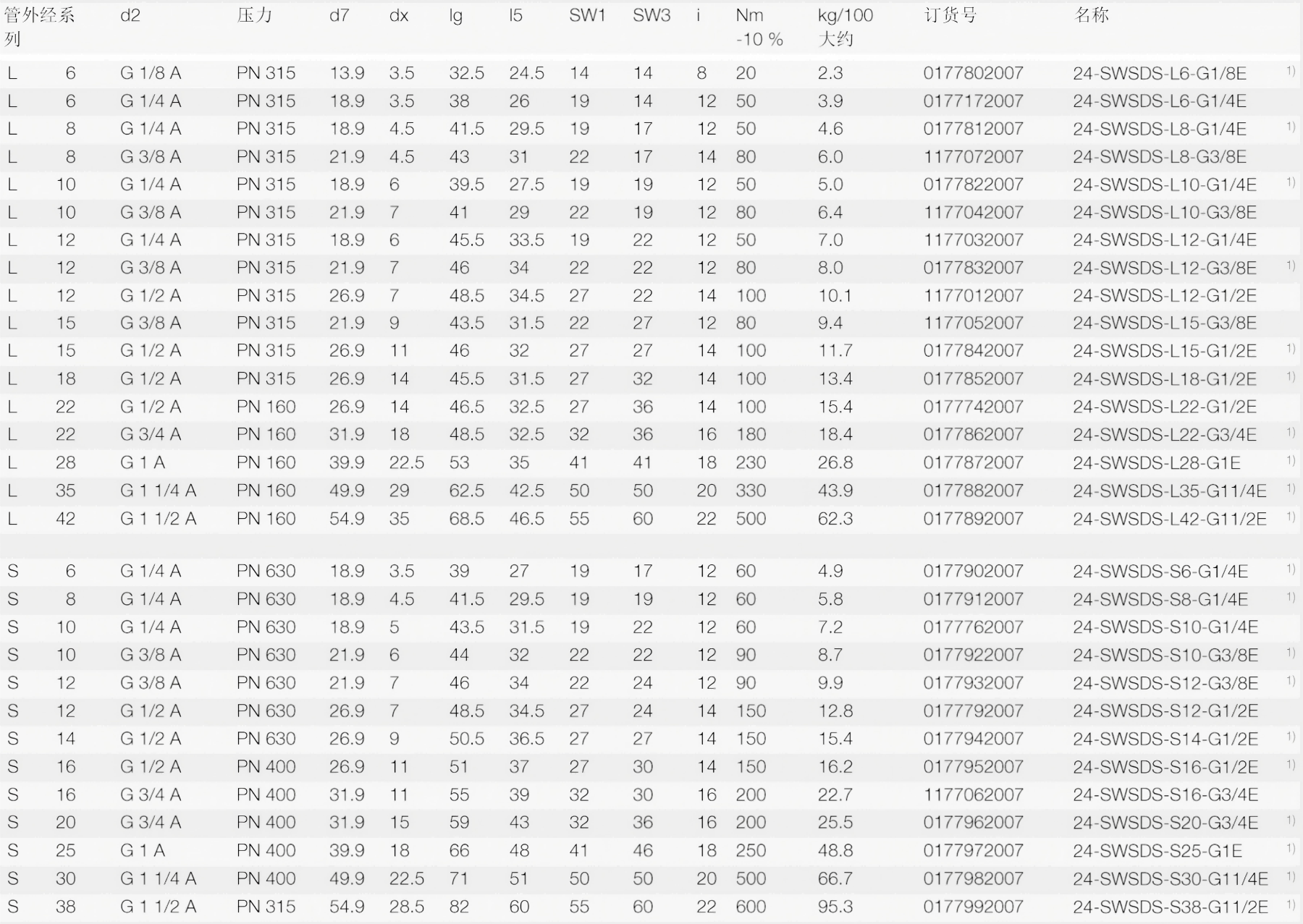Select product name 24-SWSDS-L6-G1/4E

click(x=1159, y=101)
